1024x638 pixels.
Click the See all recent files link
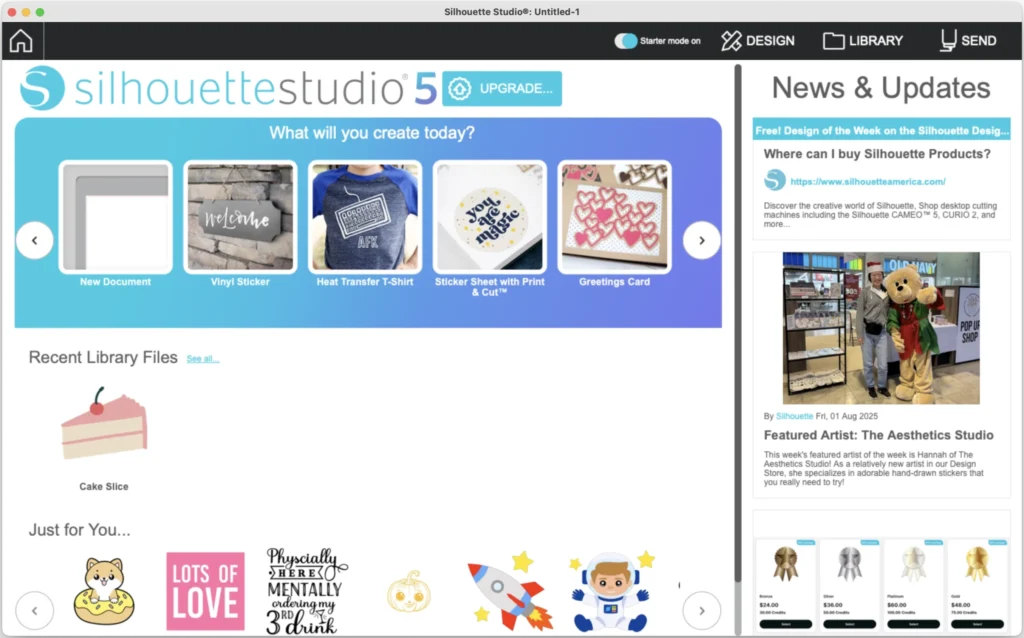point(202,359)
